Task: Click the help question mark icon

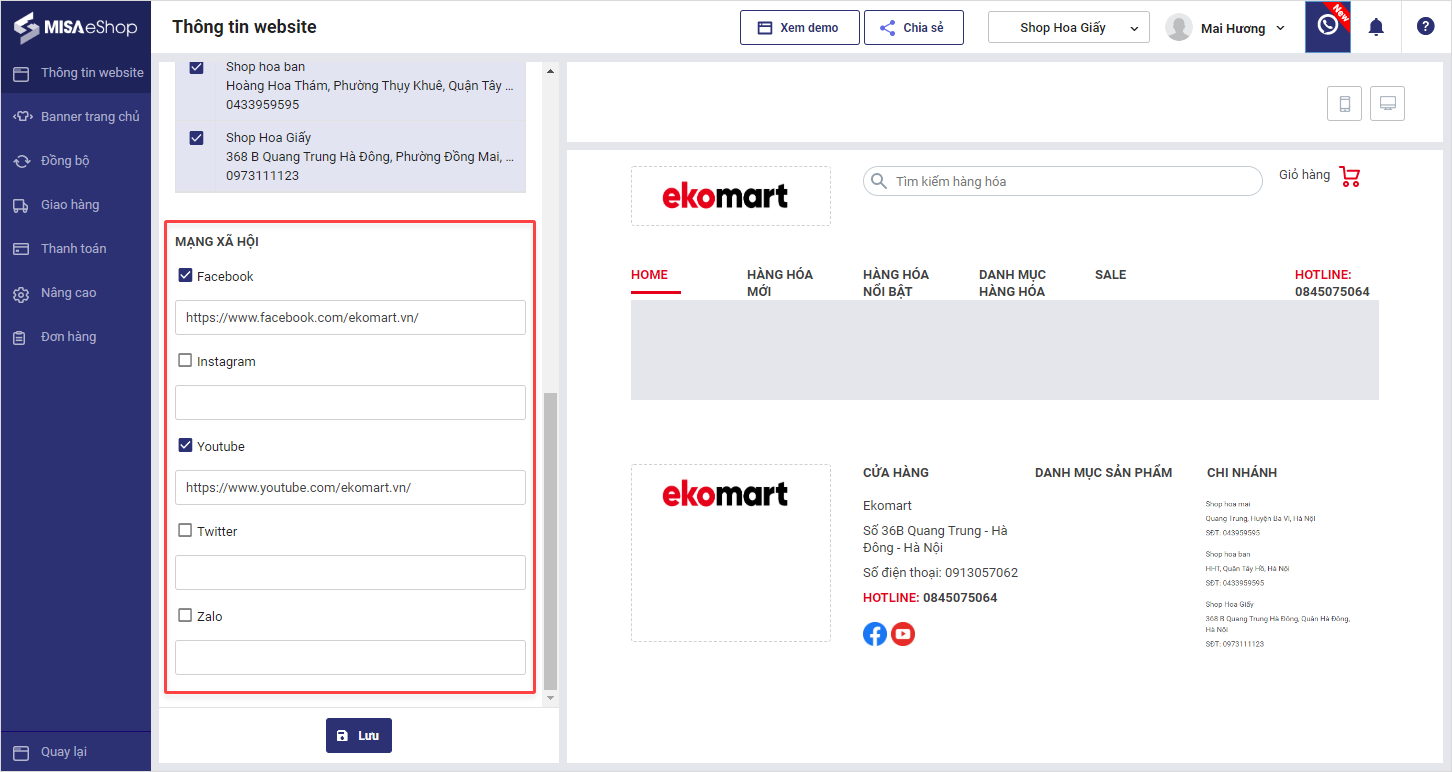Action: pyautogui.click(x=1426, y=27)
